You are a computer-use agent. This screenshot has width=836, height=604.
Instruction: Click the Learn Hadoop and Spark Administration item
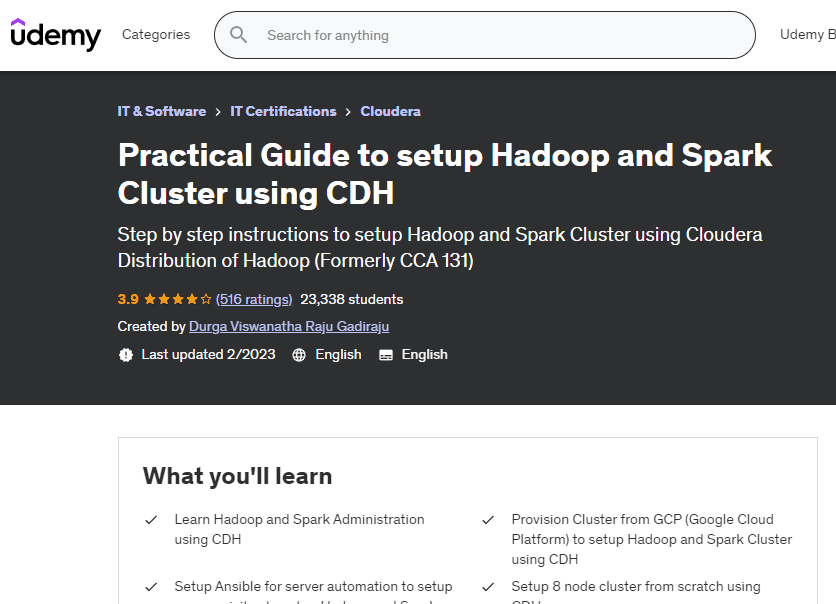tap(299, 529)
